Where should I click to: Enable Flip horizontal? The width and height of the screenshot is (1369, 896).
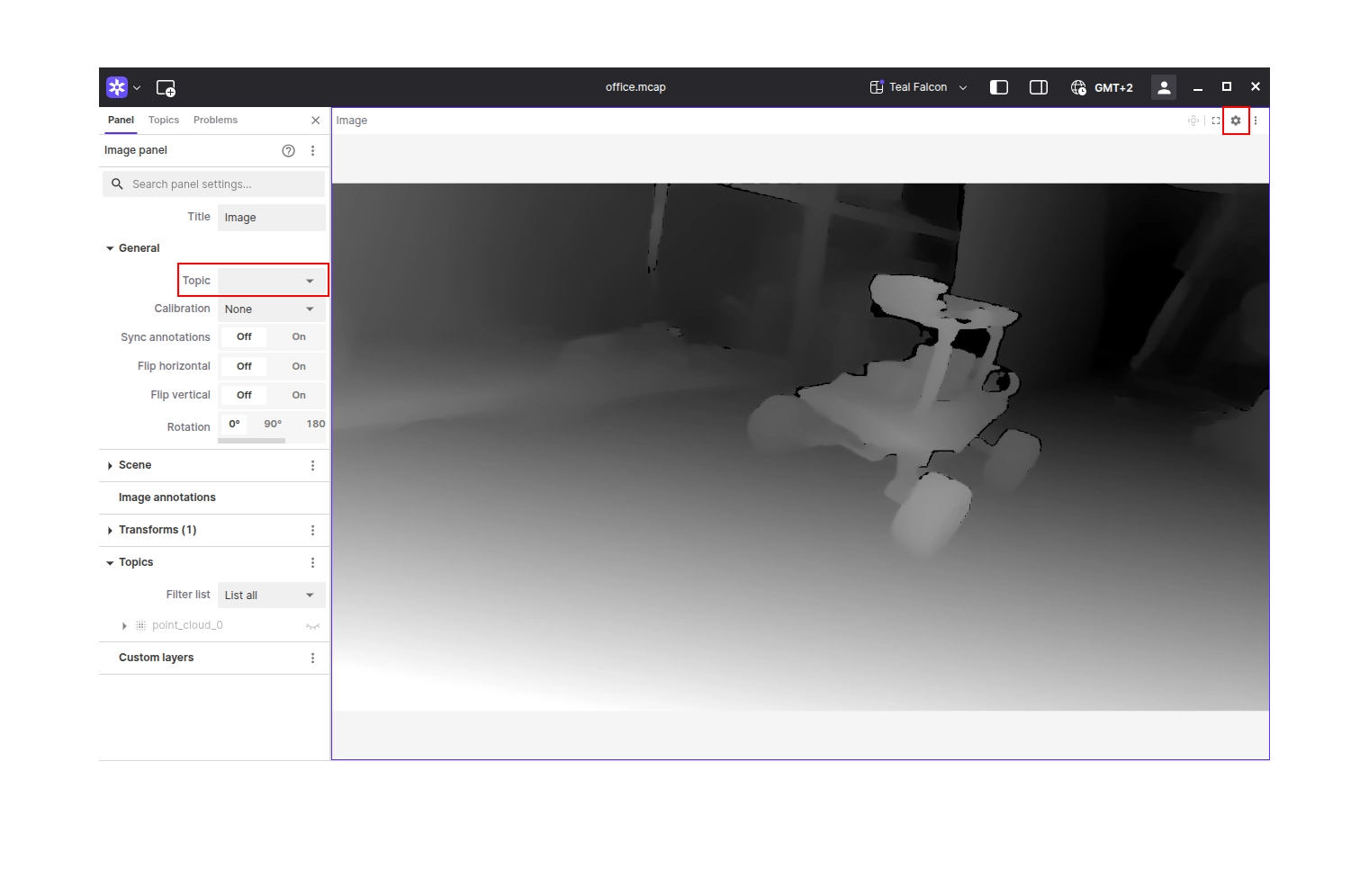pyautogui.click(x=298, y=365)
